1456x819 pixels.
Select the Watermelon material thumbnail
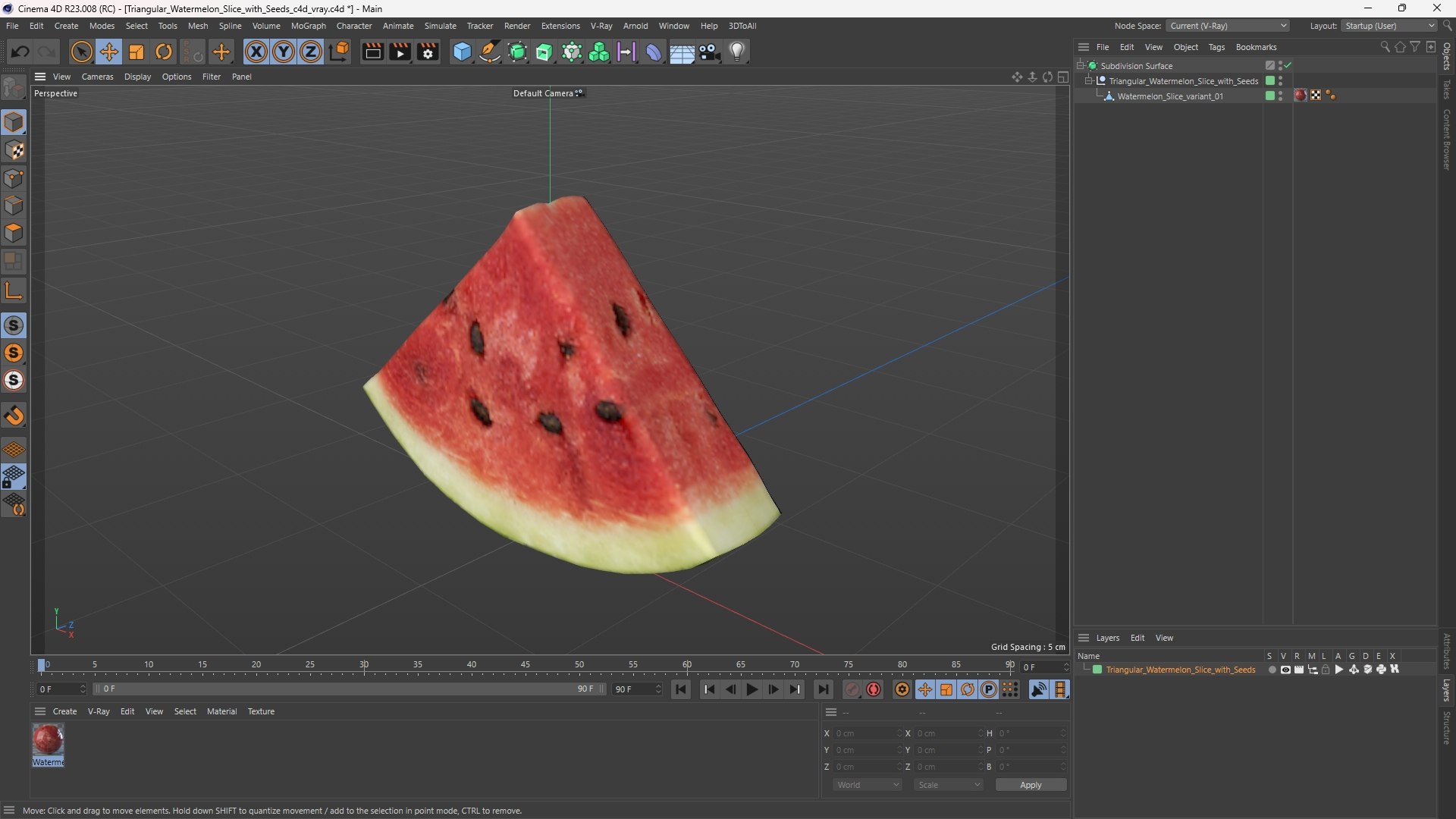click(x=48, y=740)
